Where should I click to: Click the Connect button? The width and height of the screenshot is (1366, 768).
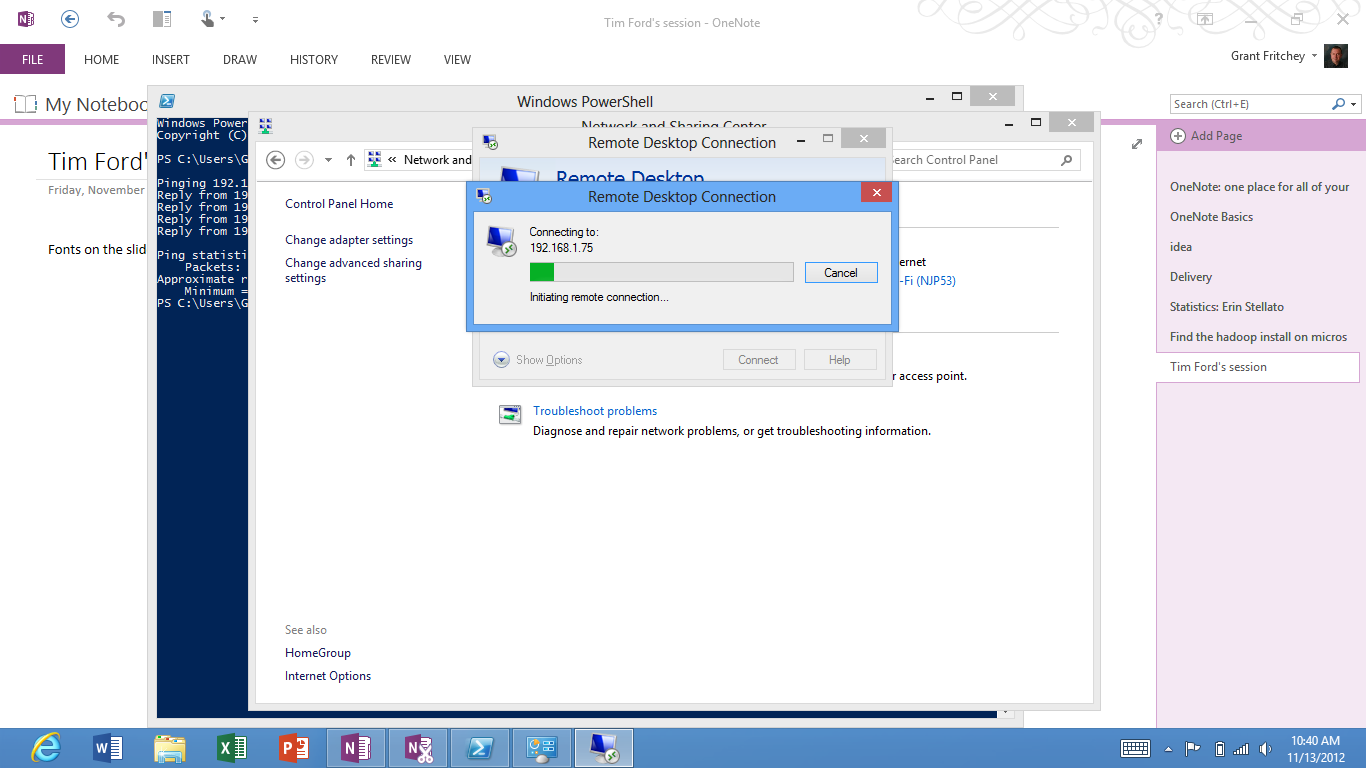pos(758,360)
